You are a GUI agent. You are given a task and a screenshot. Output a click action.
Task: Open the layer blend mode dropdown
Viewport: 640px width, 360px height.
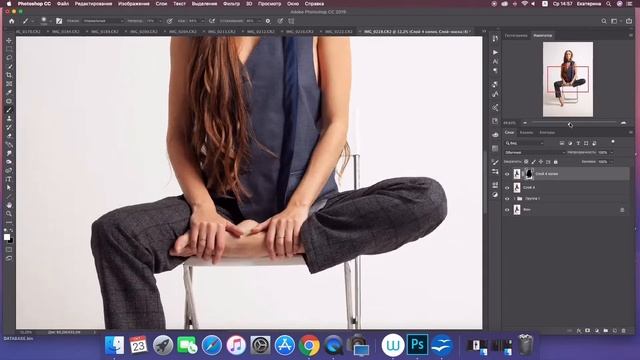point(535,153)
